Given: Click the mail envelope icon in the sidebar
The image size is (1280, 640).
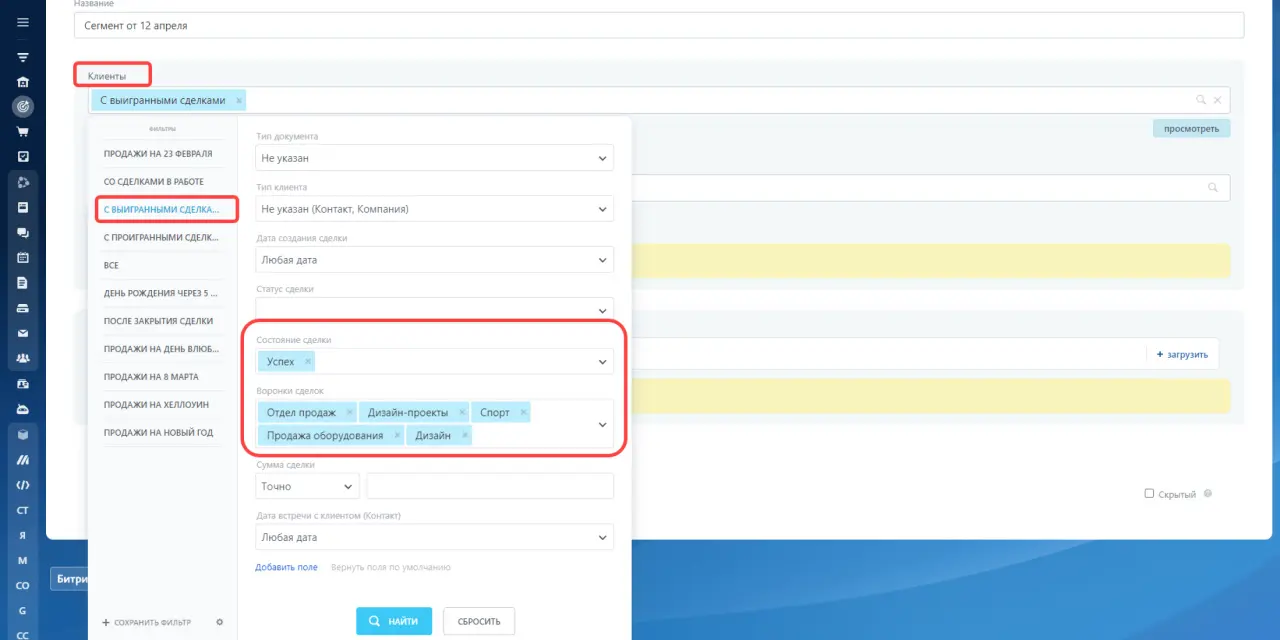Looking at the screenshot, I should point(22,333).
